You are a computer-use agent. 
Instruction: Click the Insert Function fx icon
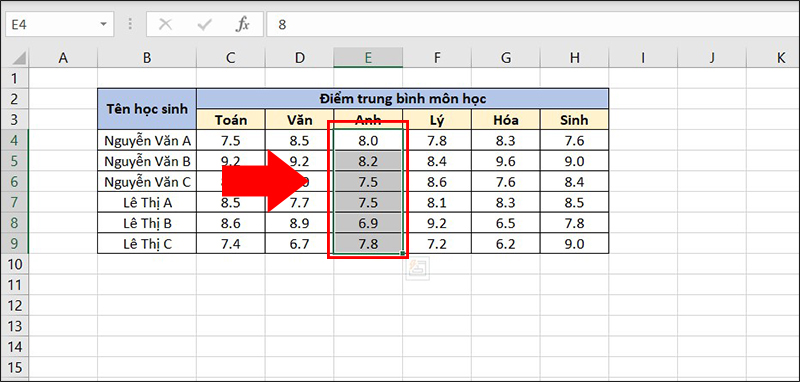tap(242, 24)
